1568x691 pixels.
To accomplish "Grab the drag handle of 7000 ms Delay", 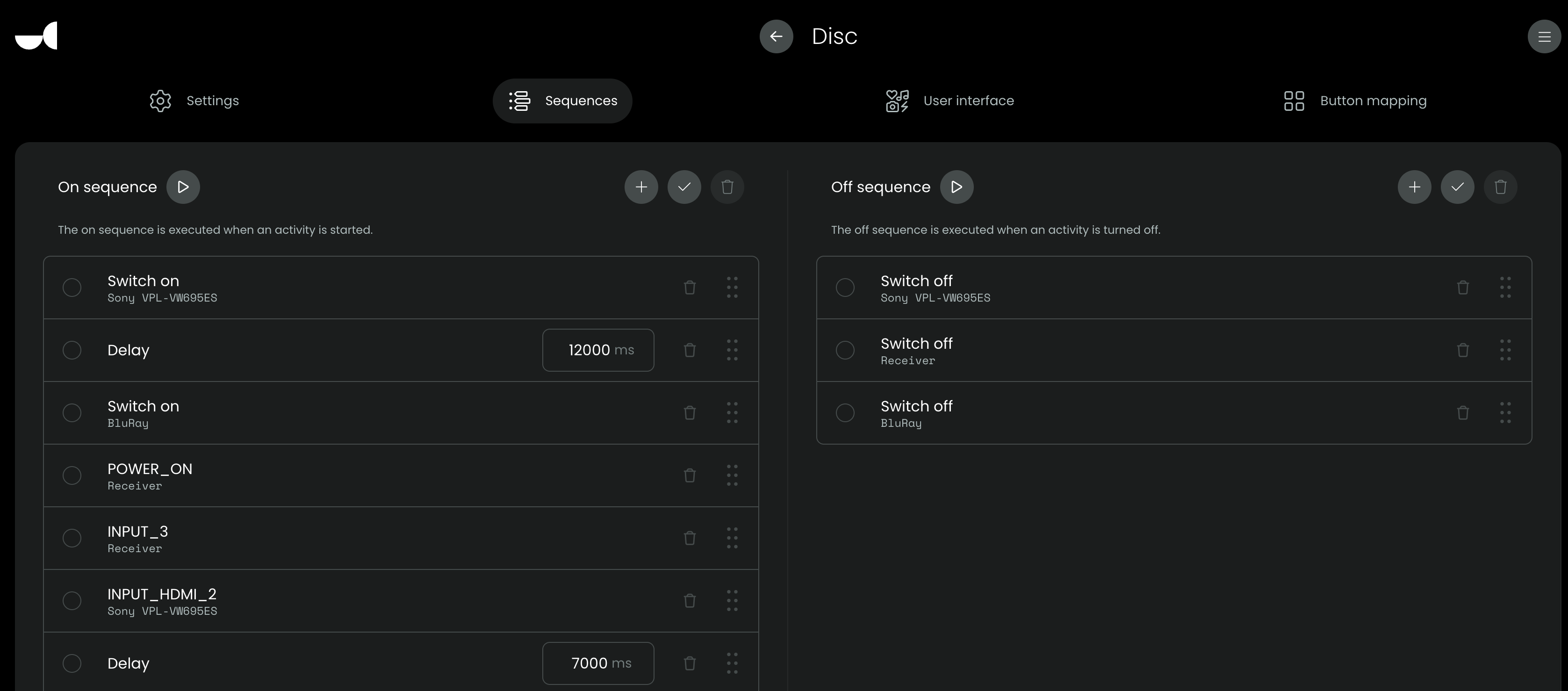I will pos(732,663).
